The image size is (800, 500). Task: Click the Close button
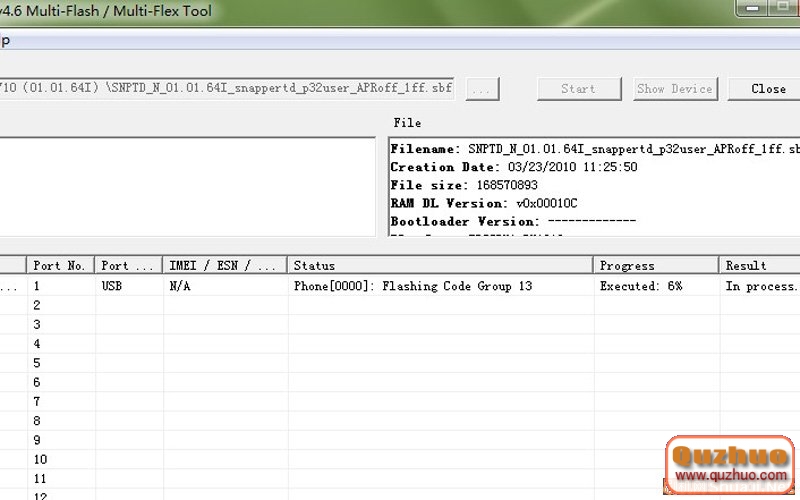(764, 89)
